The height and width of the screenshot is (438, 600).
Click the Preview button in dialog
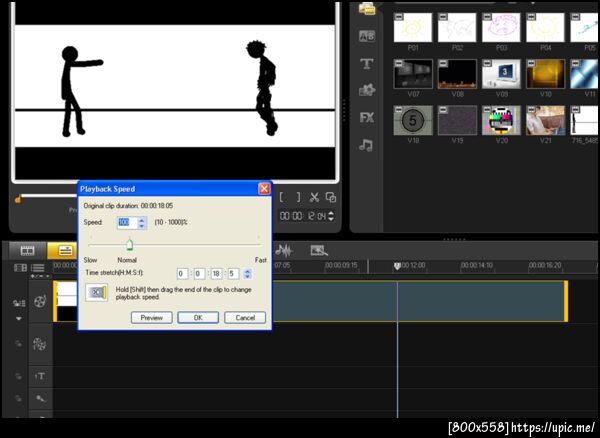point(151,317)
